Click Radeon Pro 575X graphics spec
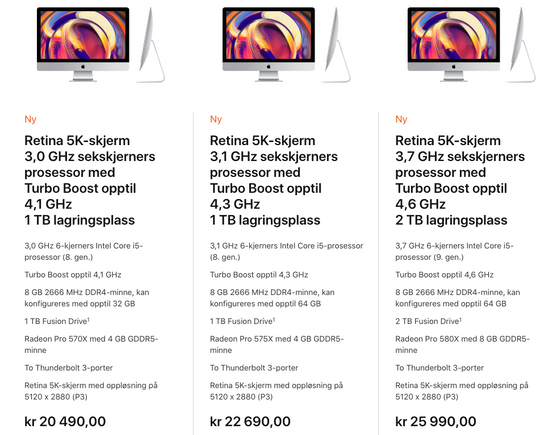The image size is (553, 435). tap(277, 344)
